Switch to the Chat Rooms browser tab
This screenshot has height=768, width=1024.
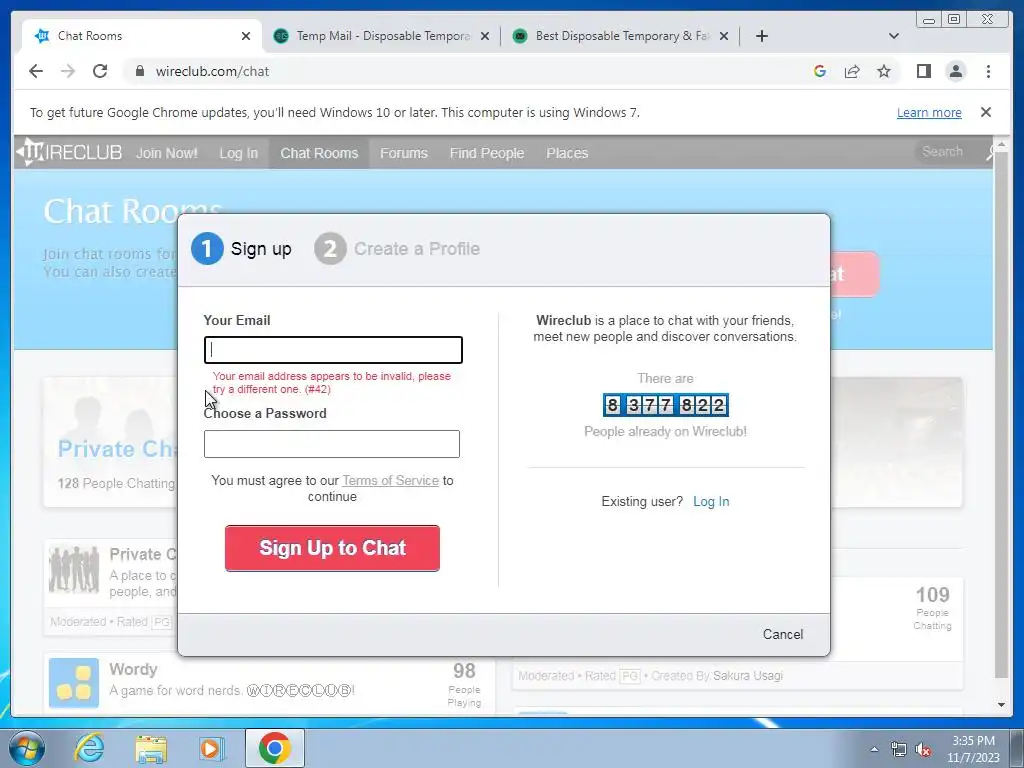coord(142,36)
